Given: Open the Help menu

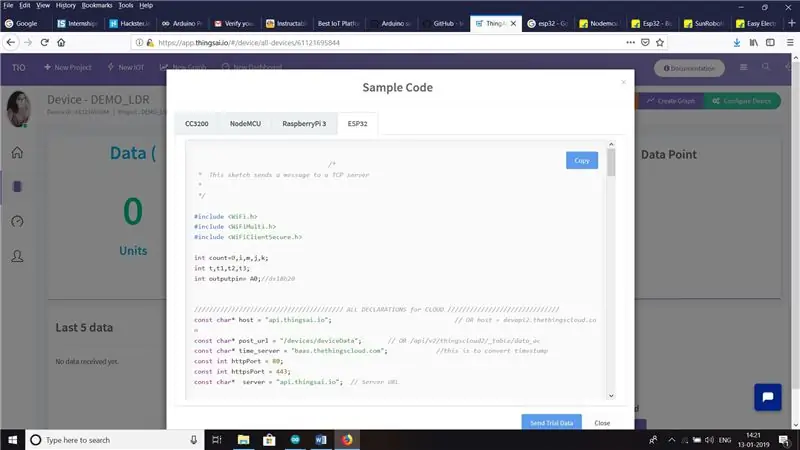Looking at the screenshot, I should [146, 5].
